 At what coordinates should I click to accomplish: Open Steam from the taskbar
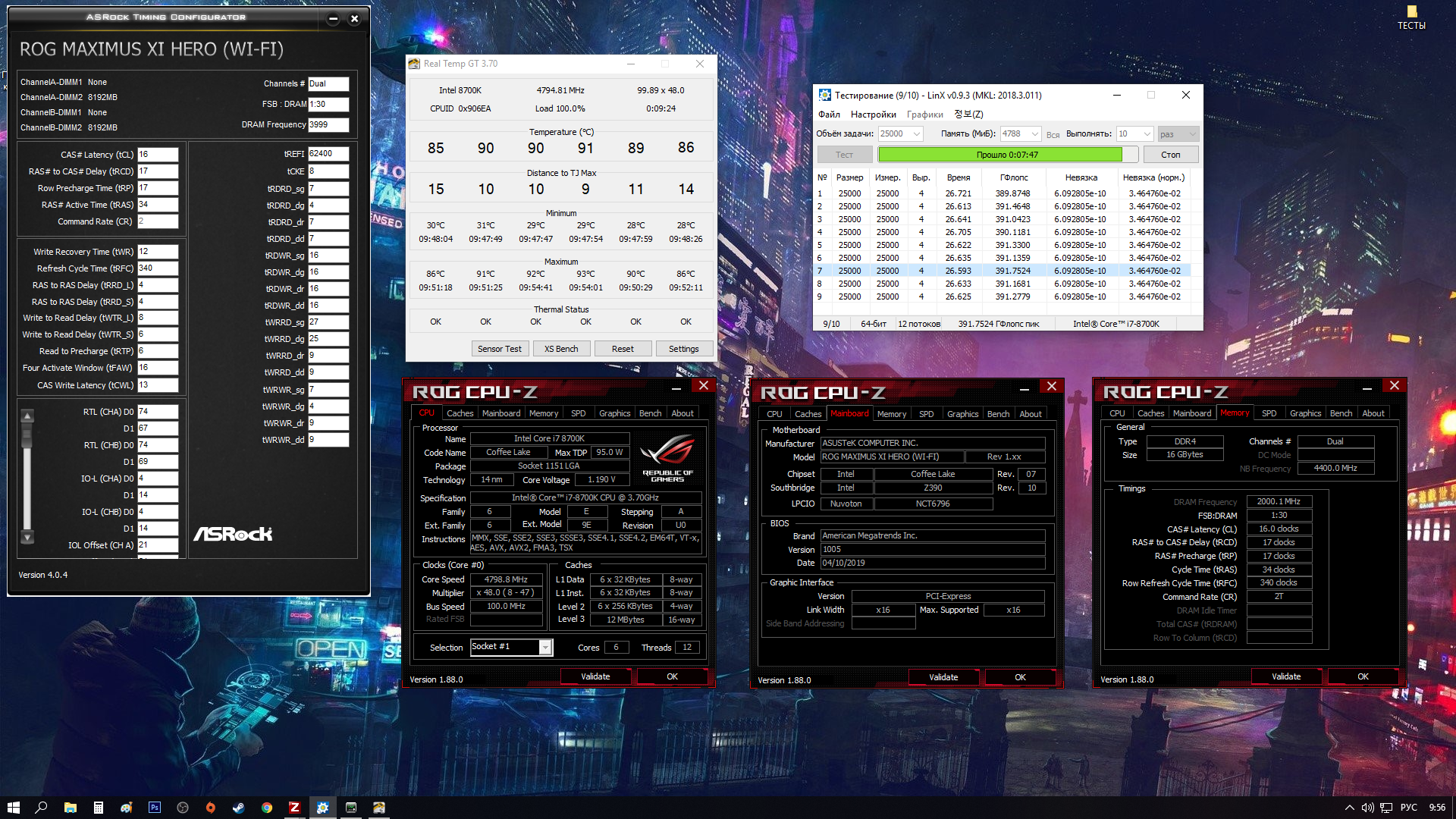238,808
